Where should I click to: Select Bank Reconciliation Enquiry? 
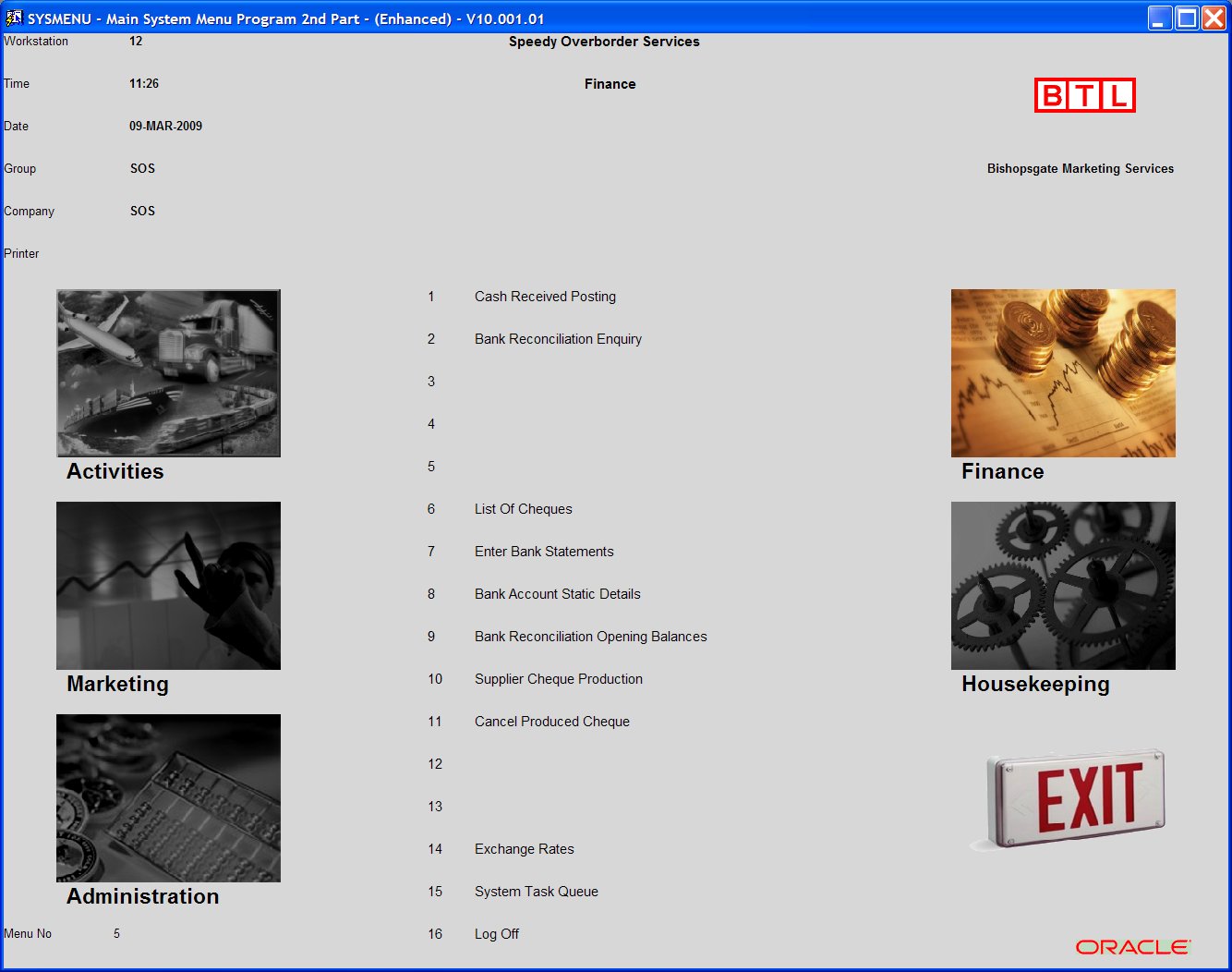point(558,339)
